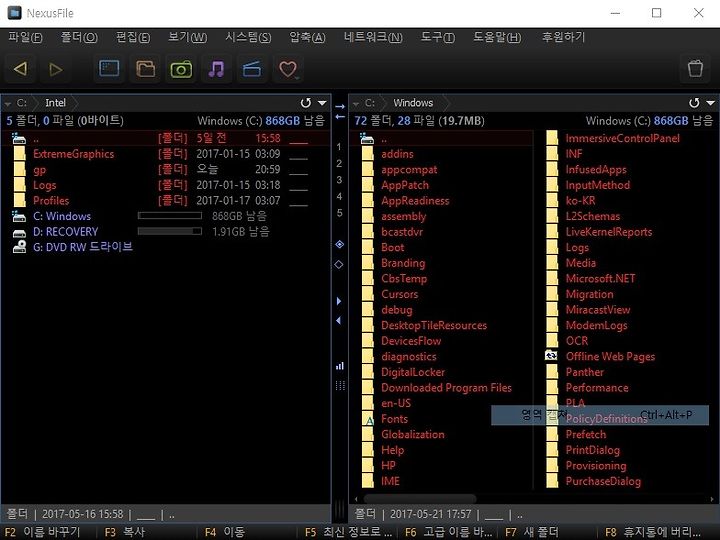
Task: Open the 보기(W) menu
Action: coord(187,37)
